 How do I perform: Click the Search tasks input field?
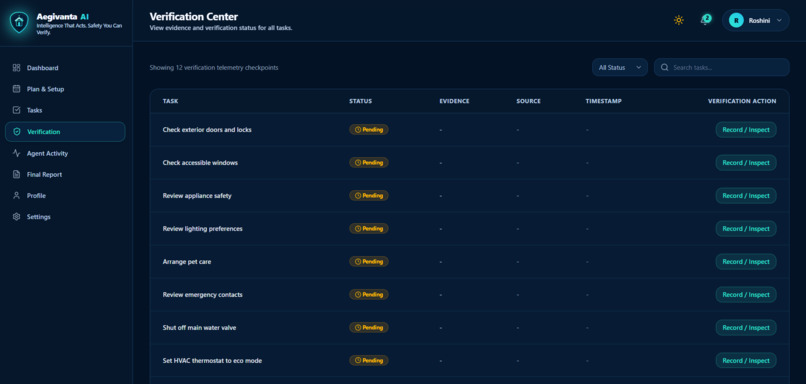click(x=722, y=67)
